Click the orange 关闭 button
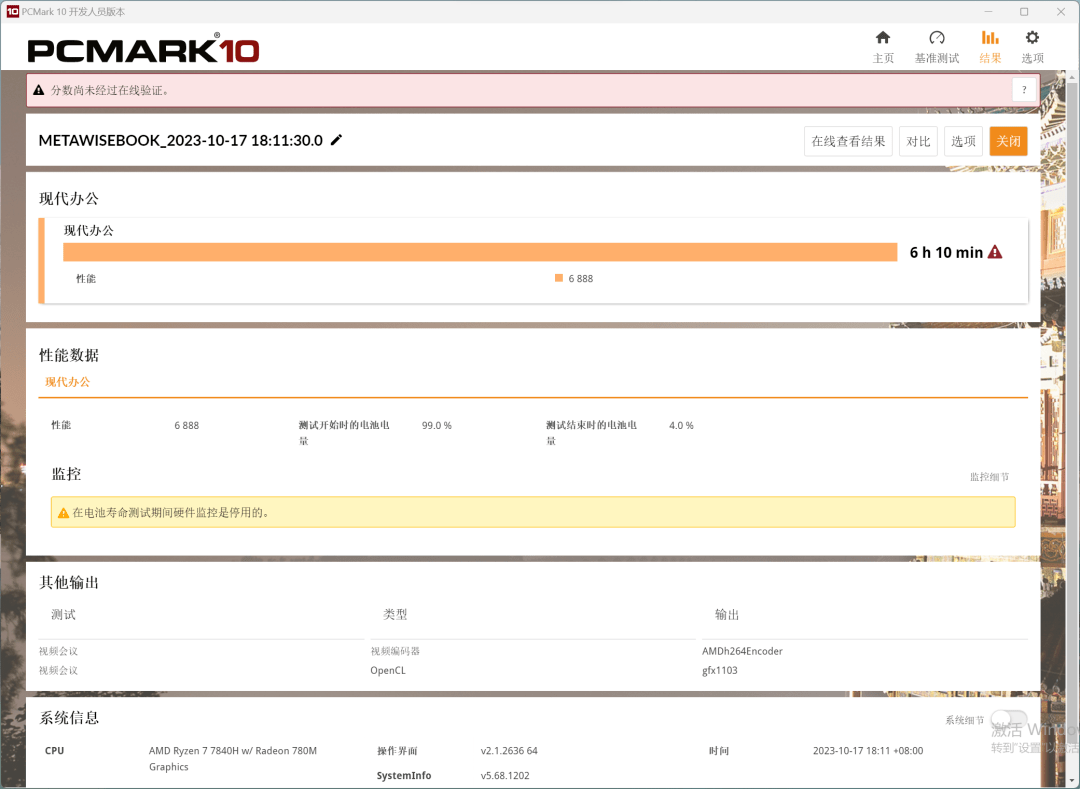 coord(1008,141)
